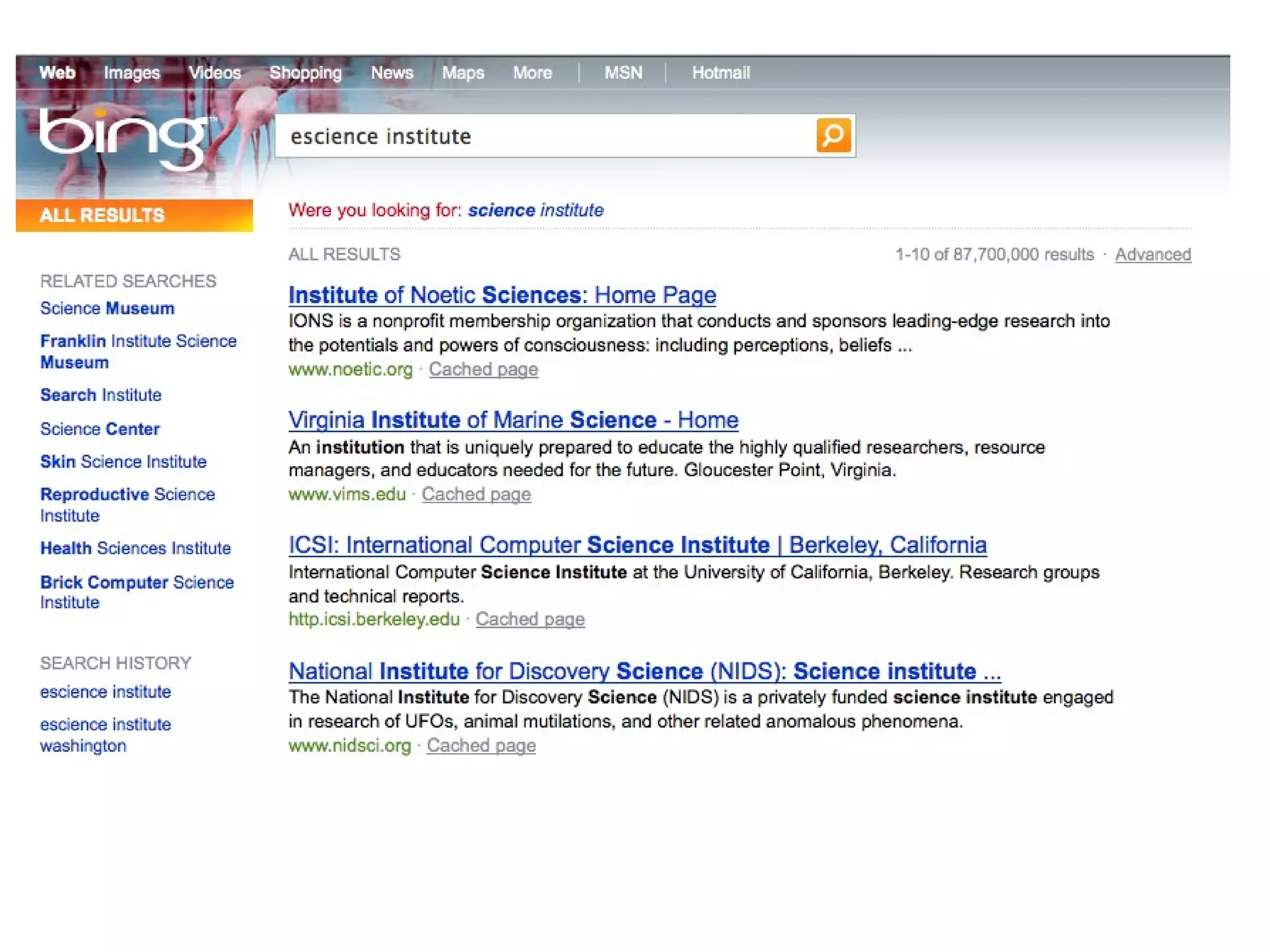Open the Shopping tab
Image resolution: width=1270 pixels, height=952 pixels.
click(x=305, y=73)
